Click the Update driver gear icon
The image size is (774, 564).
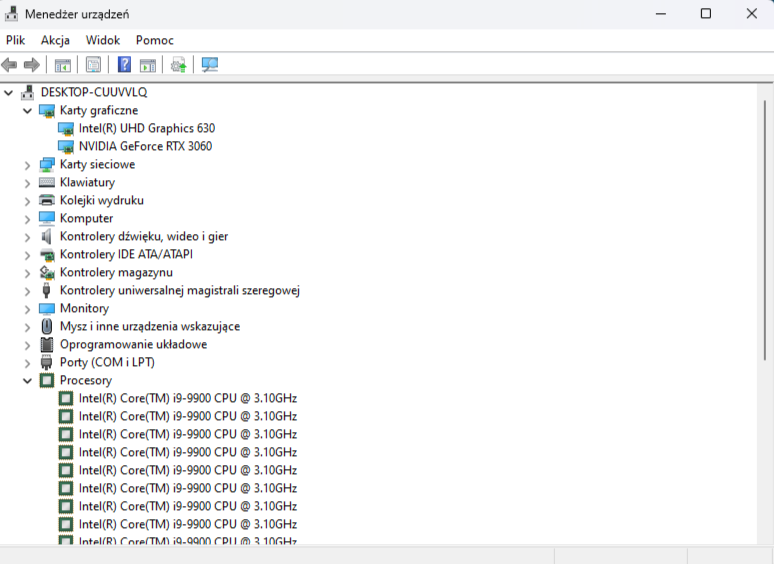pyautogui.click(x=178, y=65)
